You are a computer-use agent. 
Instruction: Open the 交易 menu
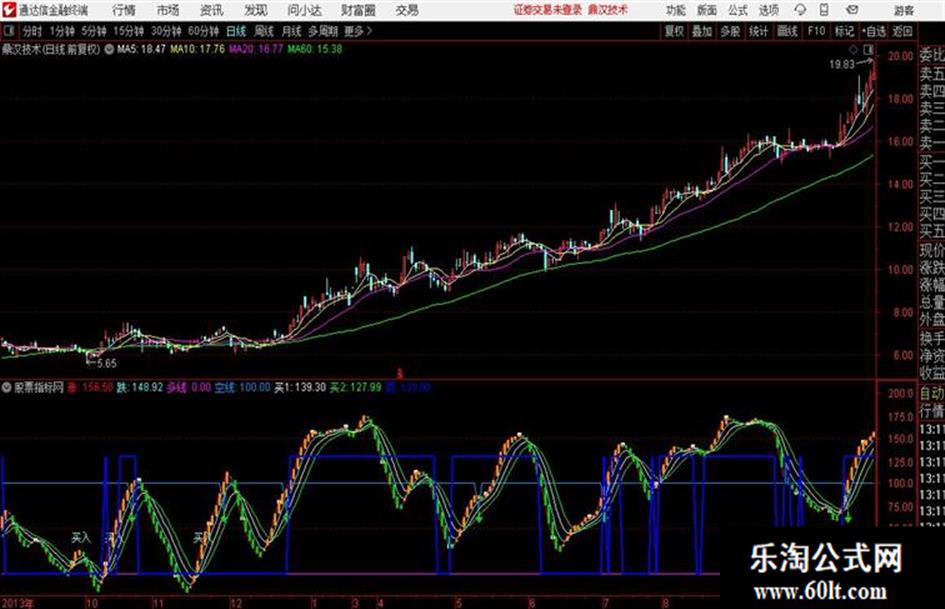(407, 10)
